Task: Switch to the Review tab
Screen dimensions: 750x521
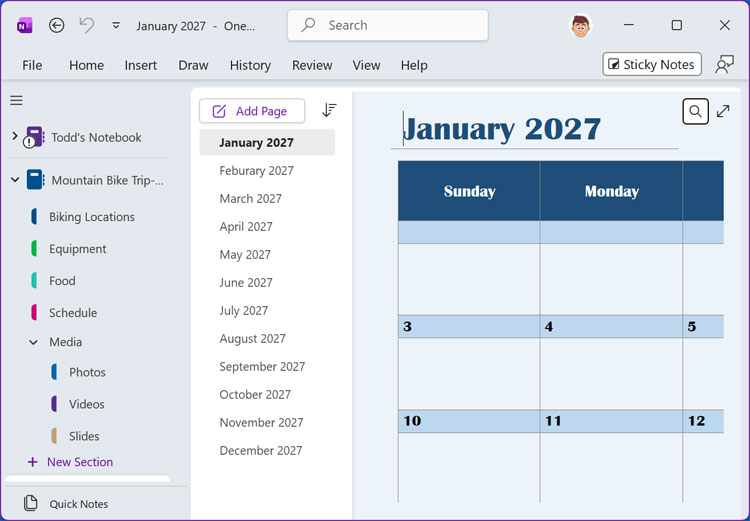Action: pos(312,65)
